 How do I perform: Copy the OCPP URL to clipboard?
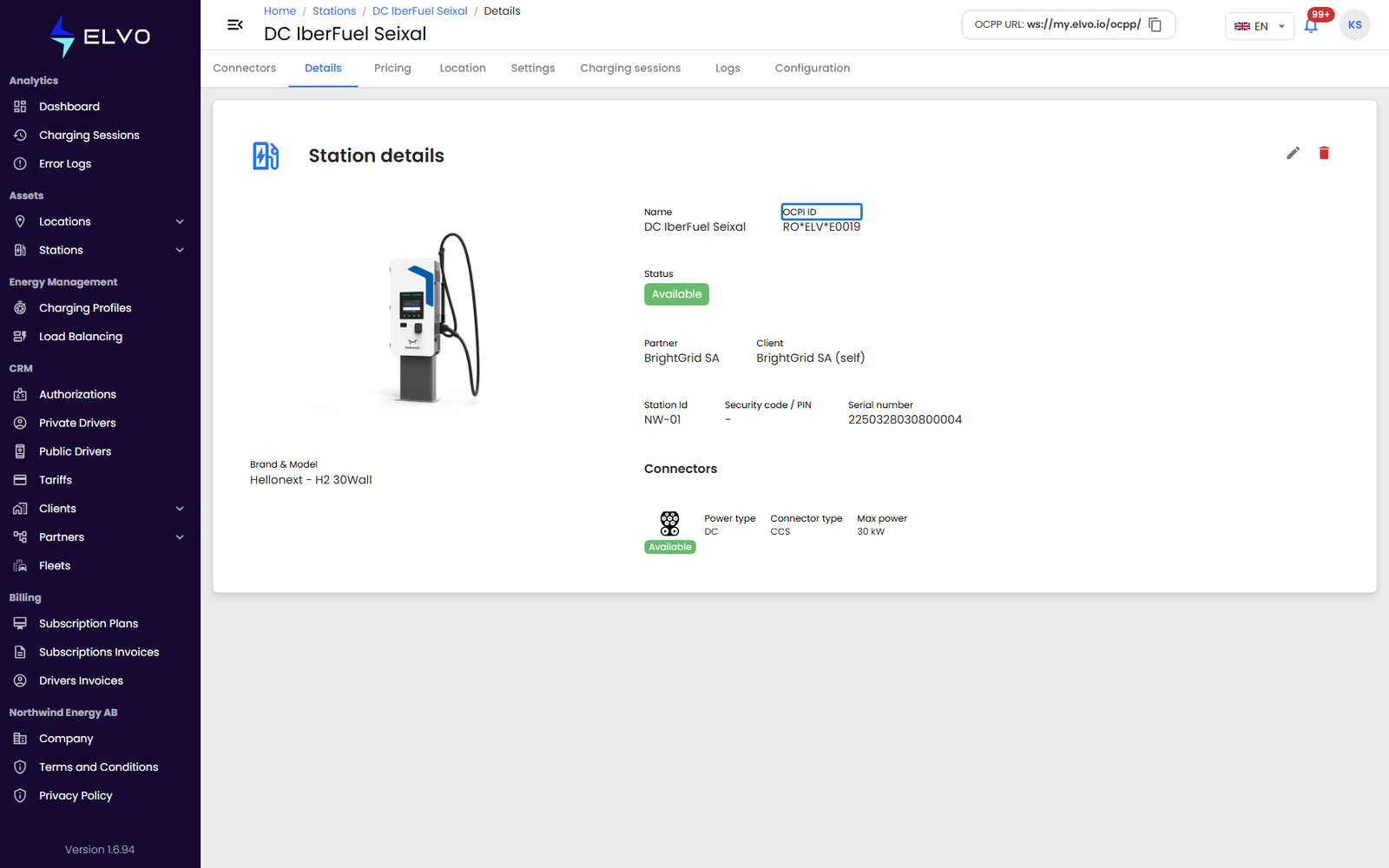click(1155, 25)
